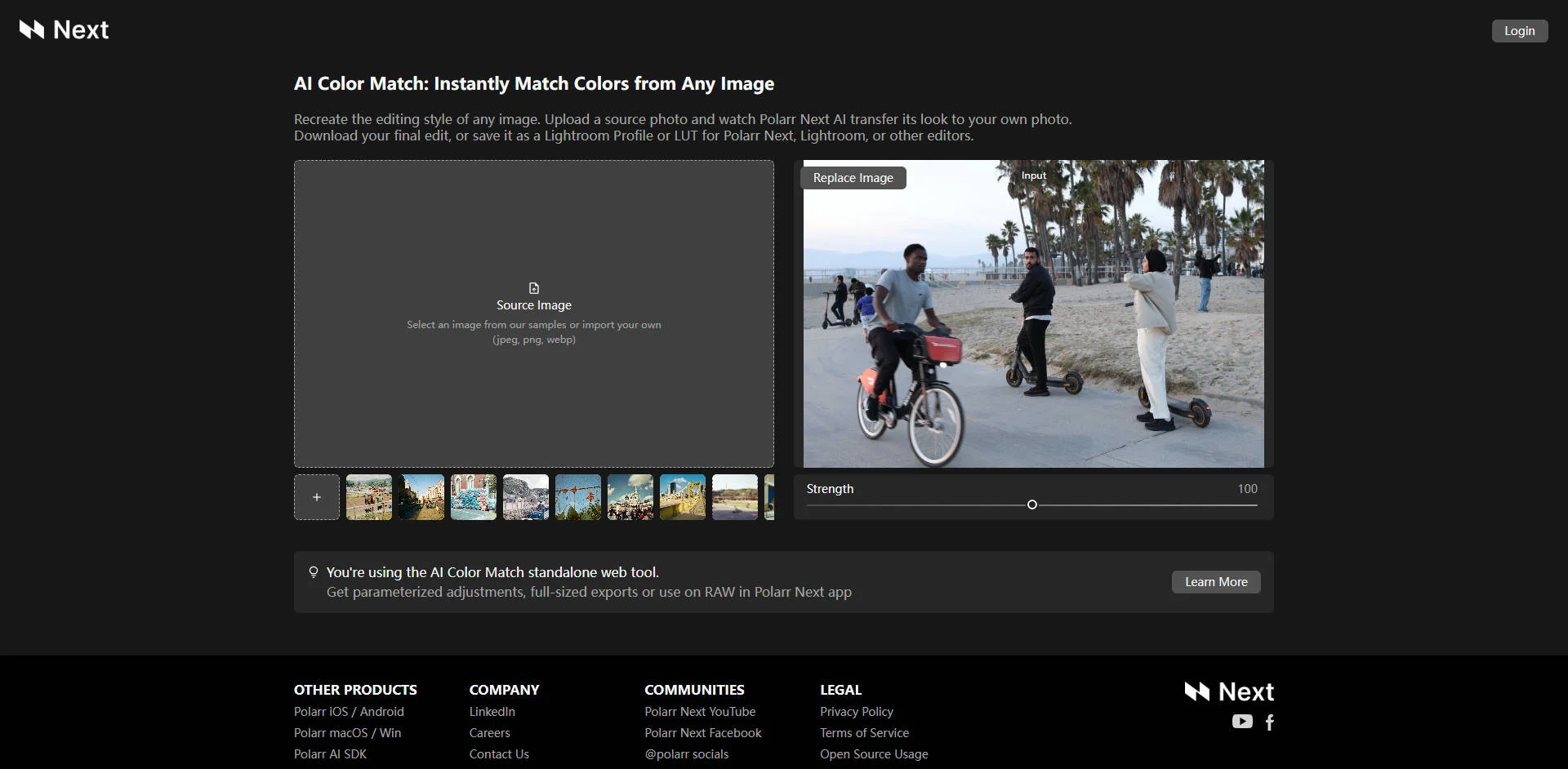
Task: Click the Polarr Next logo in header
Action: point(64,30)
